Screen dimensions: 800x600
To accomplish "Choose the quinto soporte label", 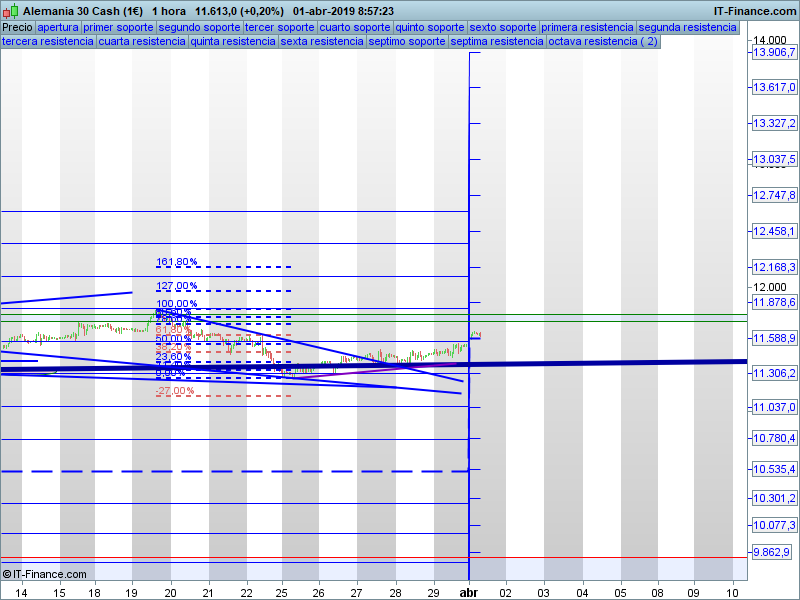I will pos(430,27).
